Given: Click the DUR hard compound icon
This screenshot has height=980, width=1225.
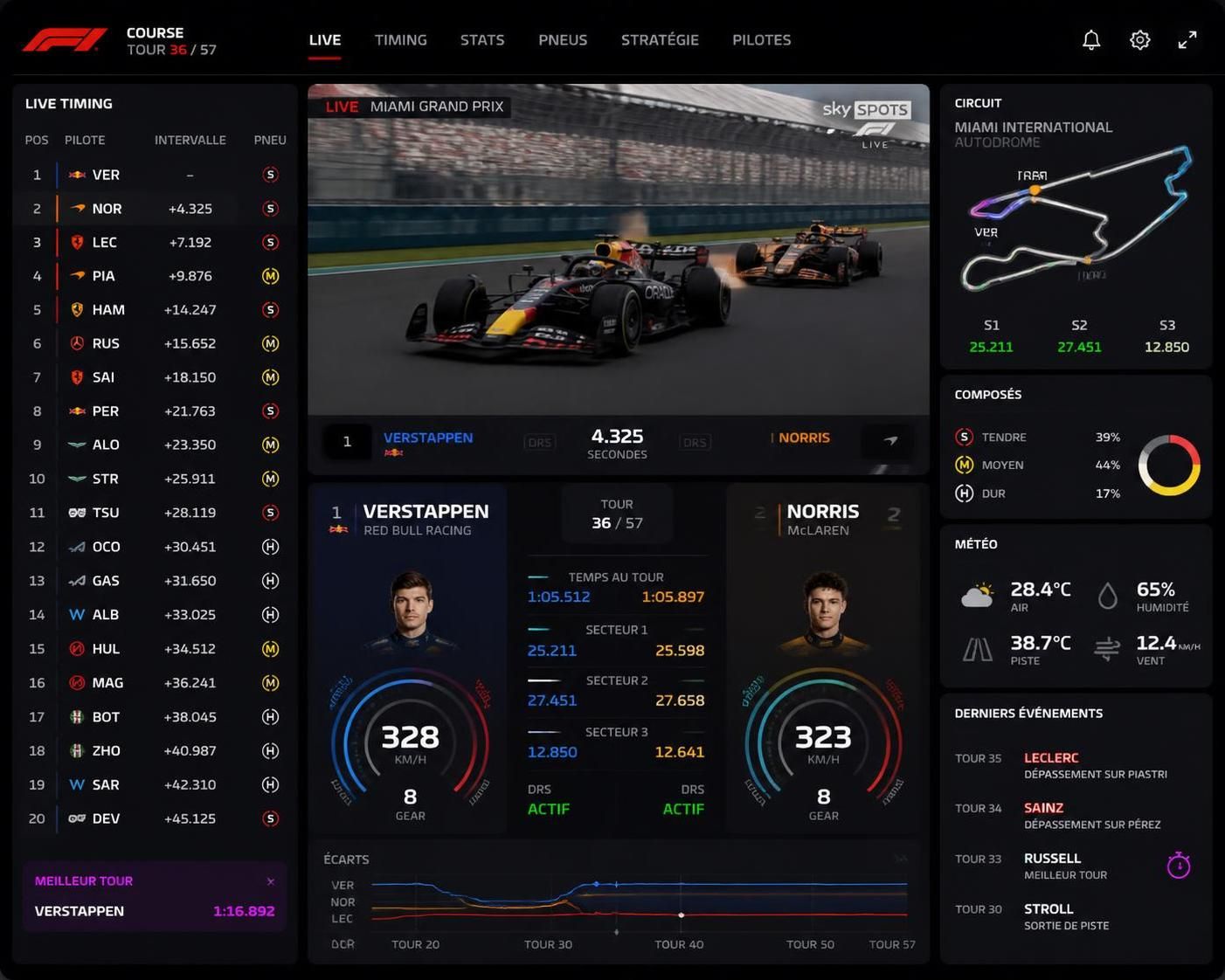Looking at the screenshot, I should click(x=964, y=493).
